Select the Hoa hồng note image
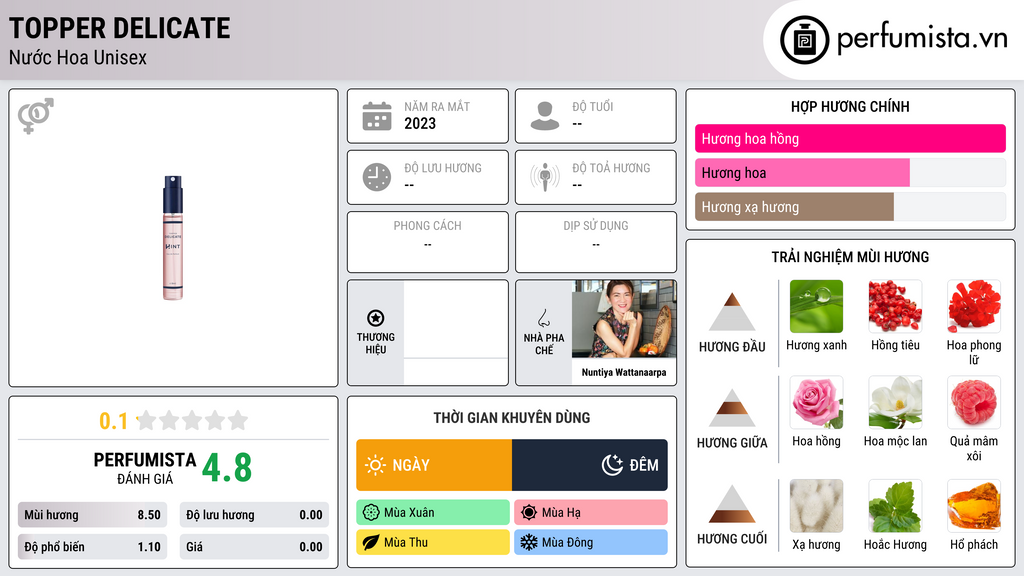The height and width of the screenshot is (576, 1024). (x=816, y=402)
